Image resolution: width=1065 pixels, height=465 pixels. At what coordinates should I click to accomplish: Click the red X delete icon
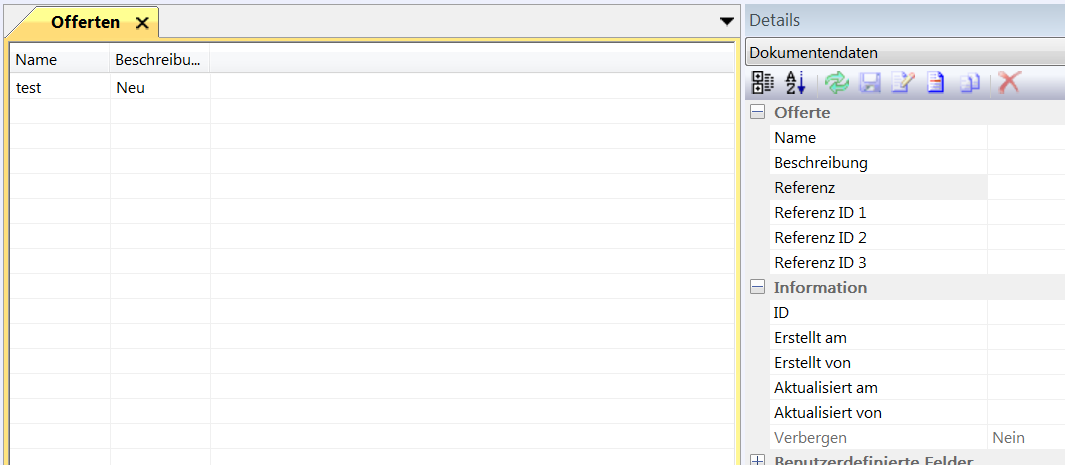click(1009, 84)
